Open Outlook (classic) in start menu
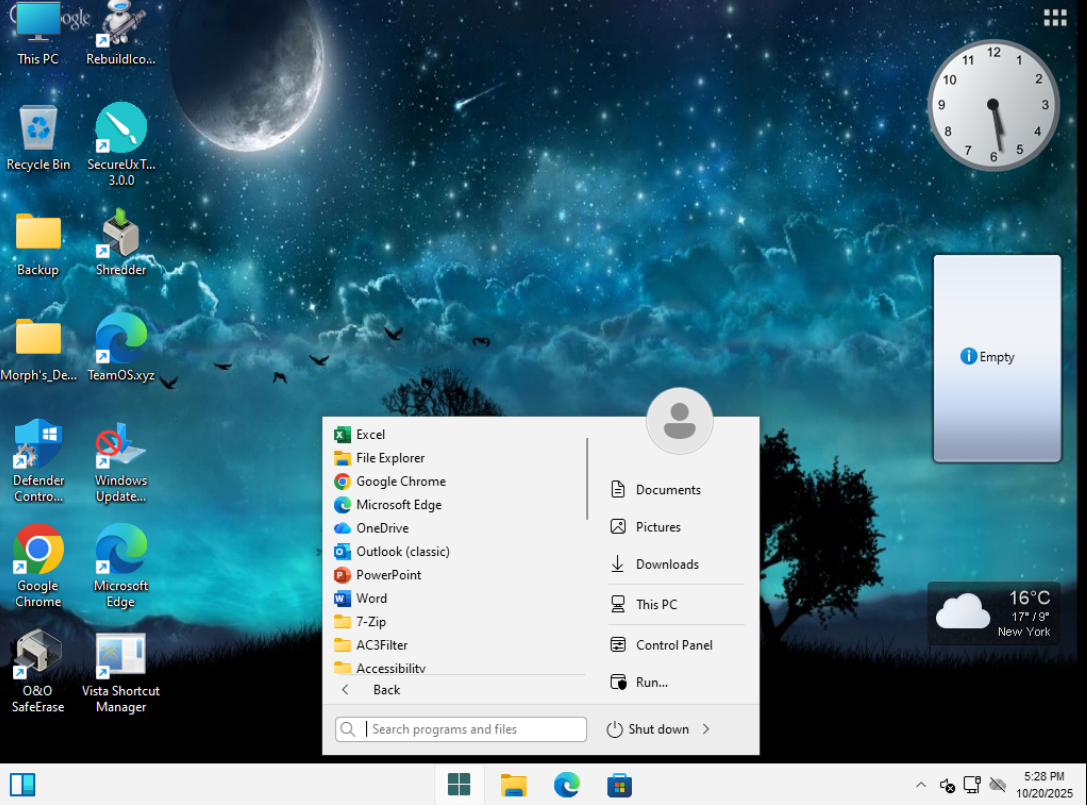Image resolution: width=1087 pixels, height=805 pixels. tap(402, 551)
